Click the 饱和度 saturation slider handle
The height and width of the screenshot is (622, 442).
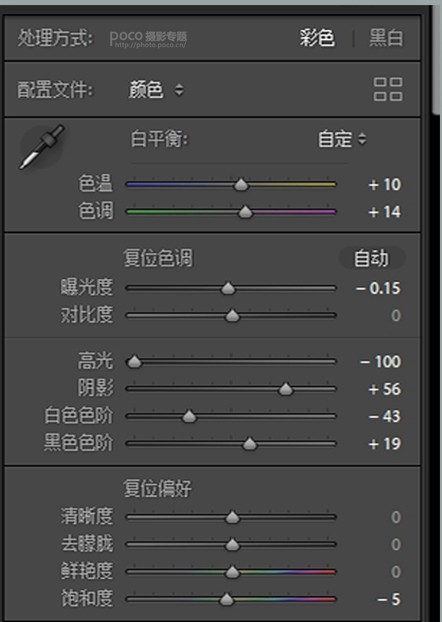coord(227,599)
